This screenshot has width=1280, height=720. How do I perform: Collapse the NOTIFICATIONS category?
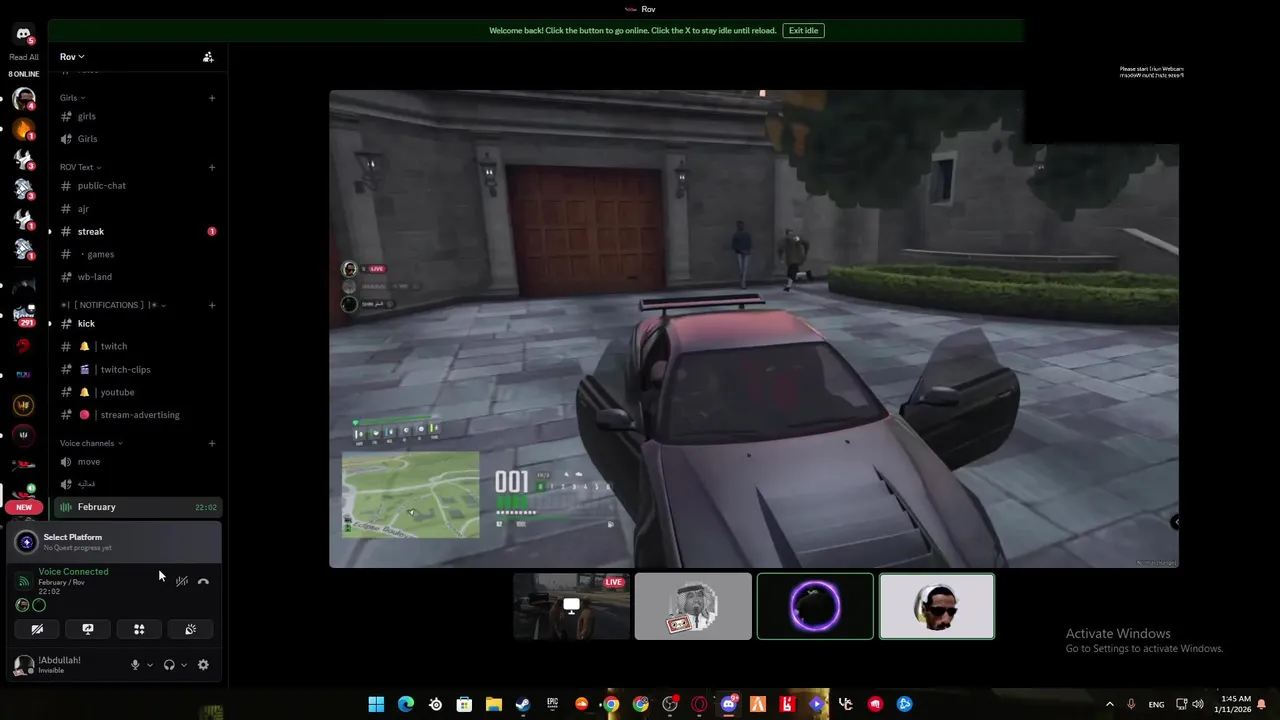coord(113,305)
